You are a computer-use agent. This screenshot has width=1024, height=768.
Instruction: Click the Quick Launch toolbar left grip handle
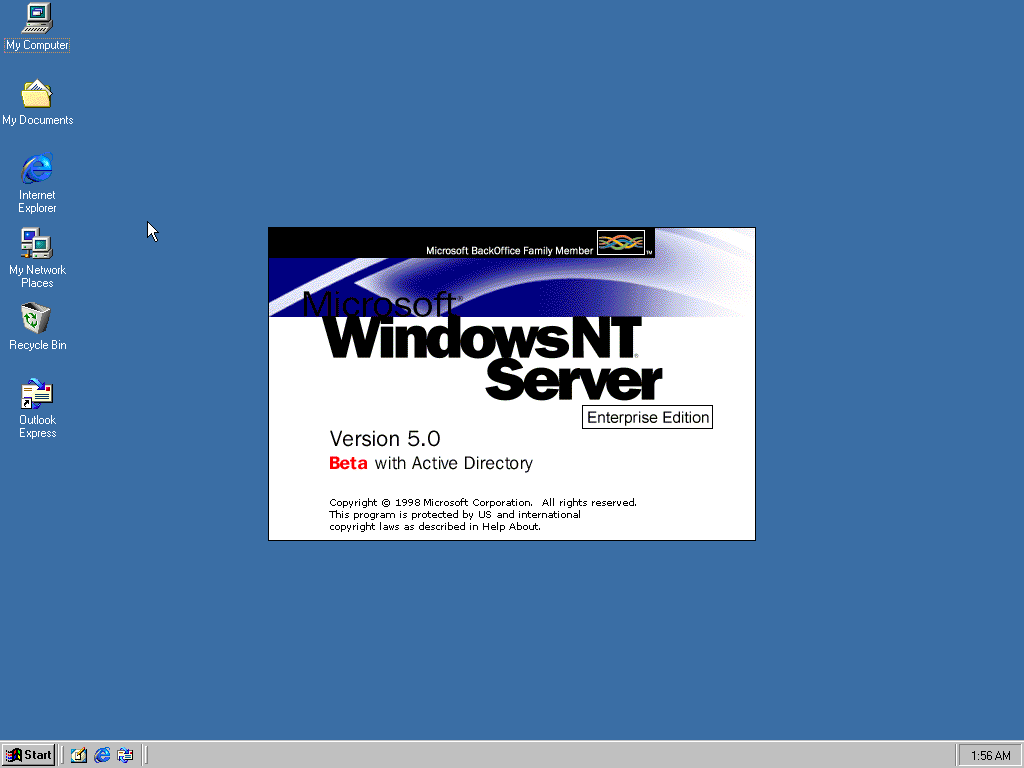tap(63, 755)
